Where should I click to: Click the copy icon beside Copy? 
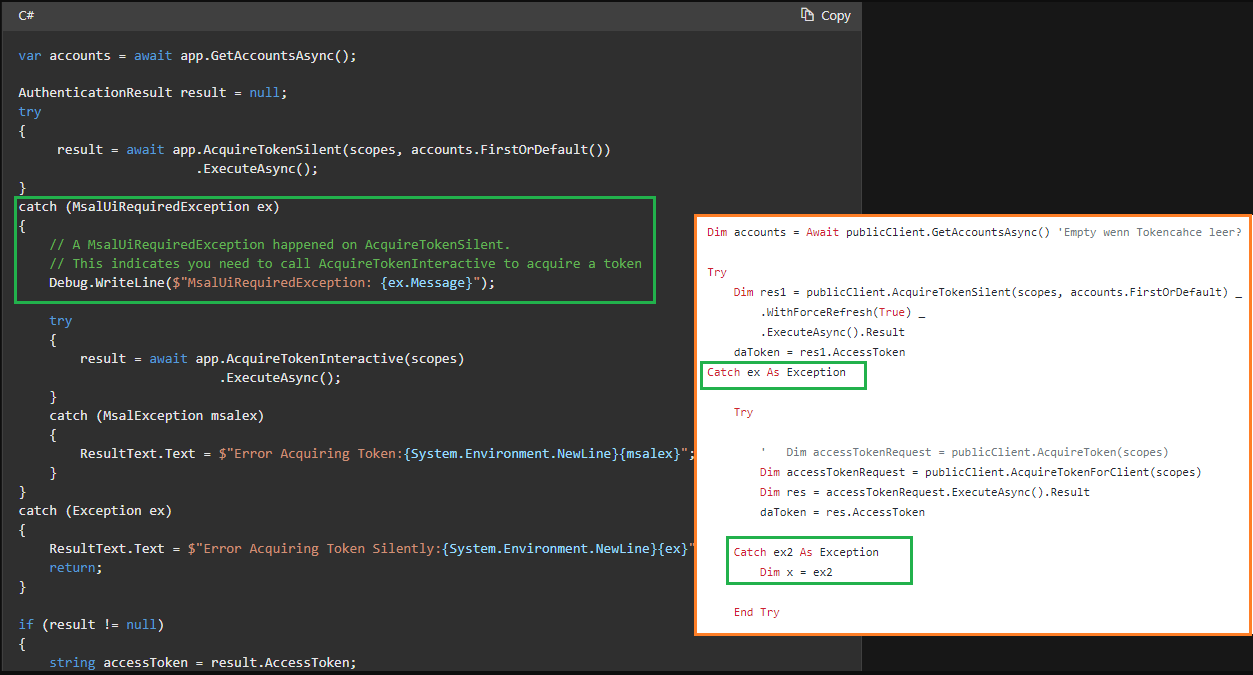click(808, 15)
